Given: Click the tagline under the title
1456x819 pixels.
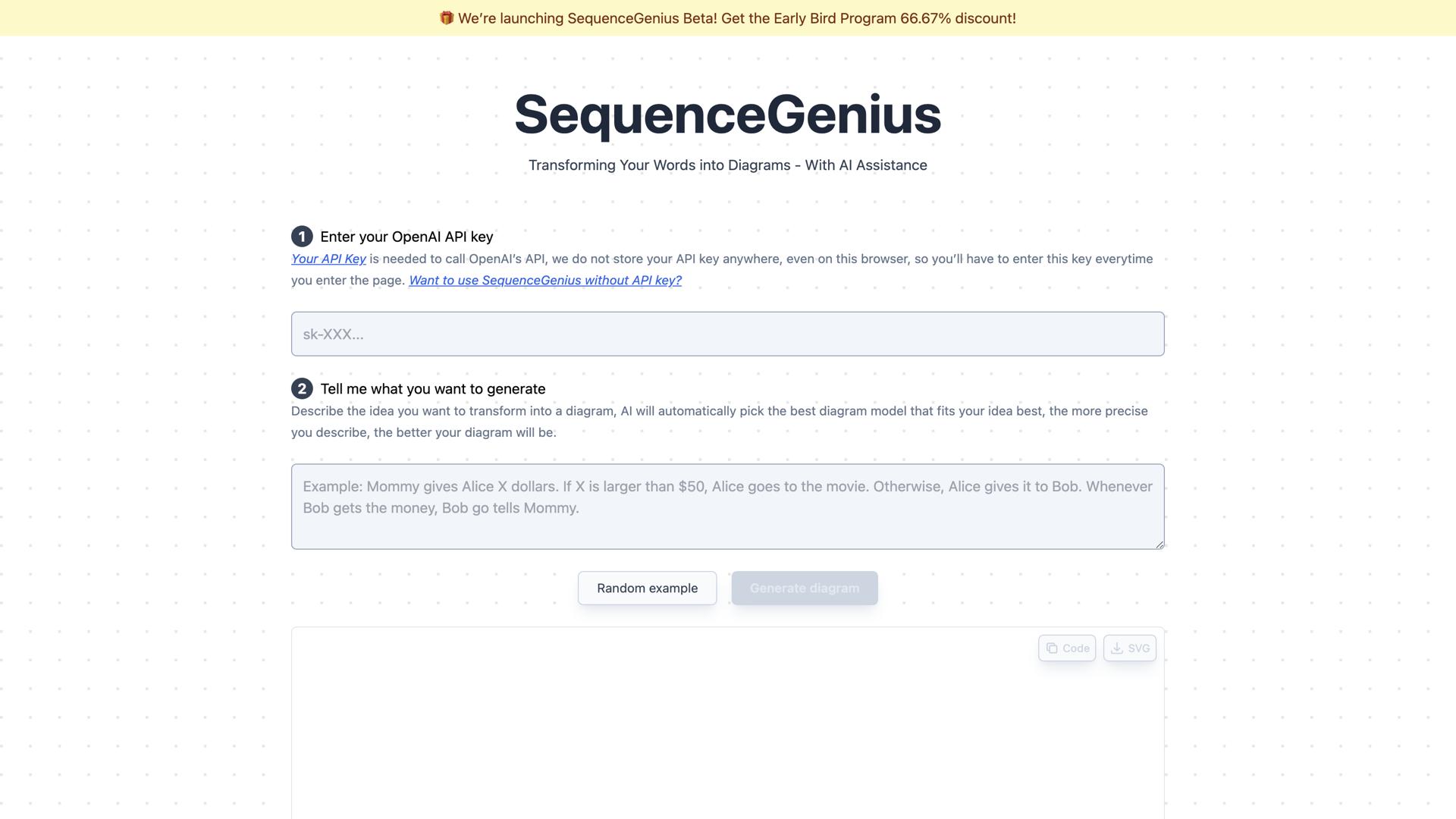Looking at the screenshot, I should (x=726, y=165).
